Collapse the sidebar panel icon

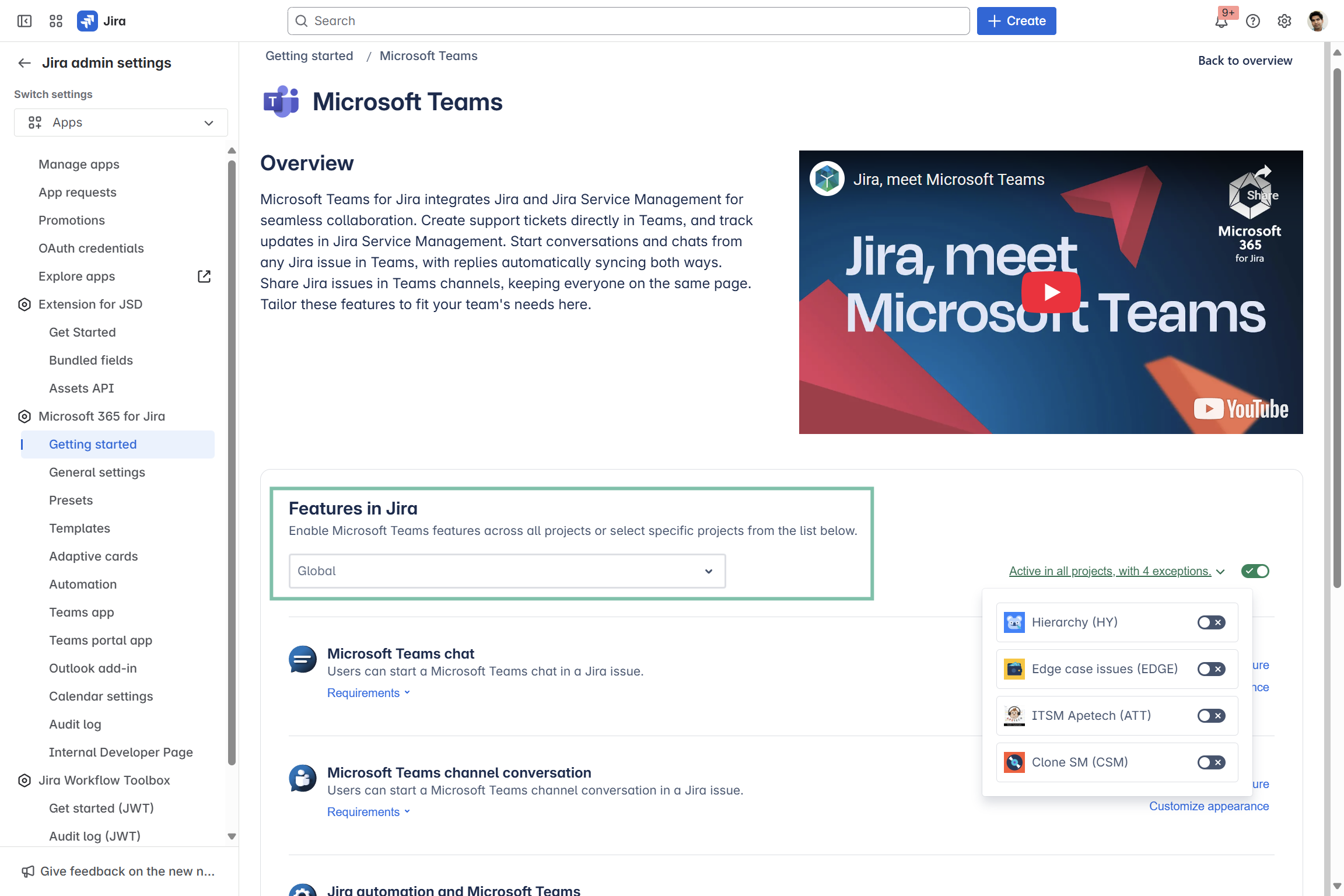[24, 21]
